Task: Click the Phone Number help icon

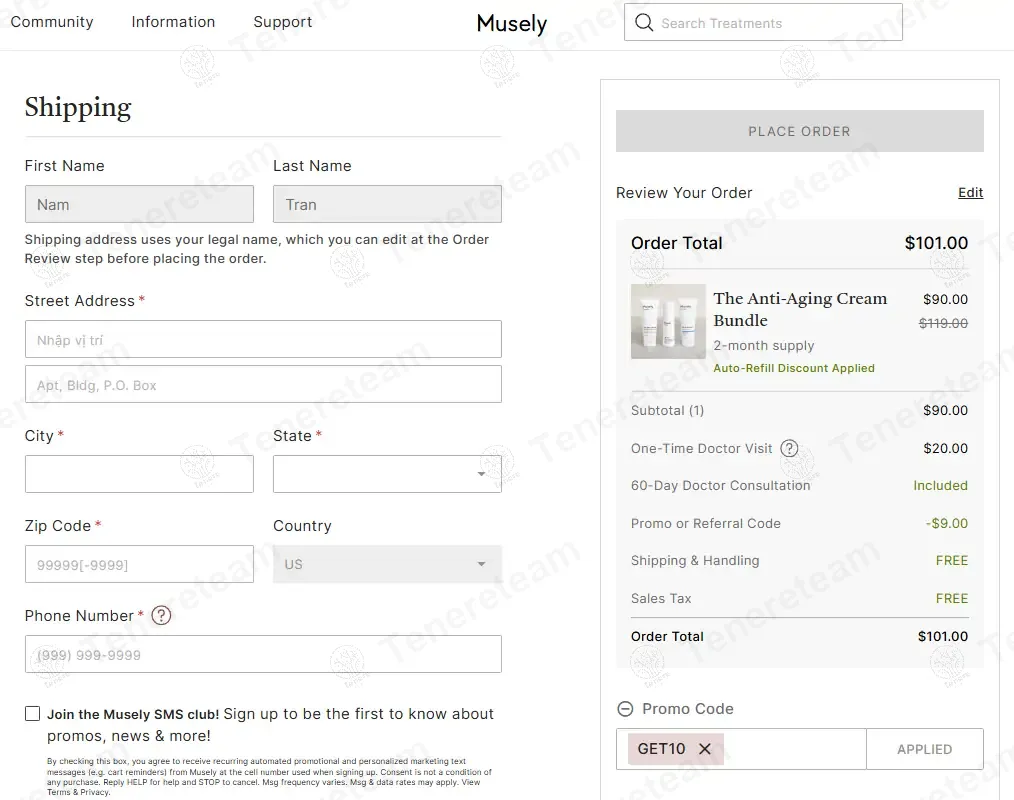Action: point(161,615)
